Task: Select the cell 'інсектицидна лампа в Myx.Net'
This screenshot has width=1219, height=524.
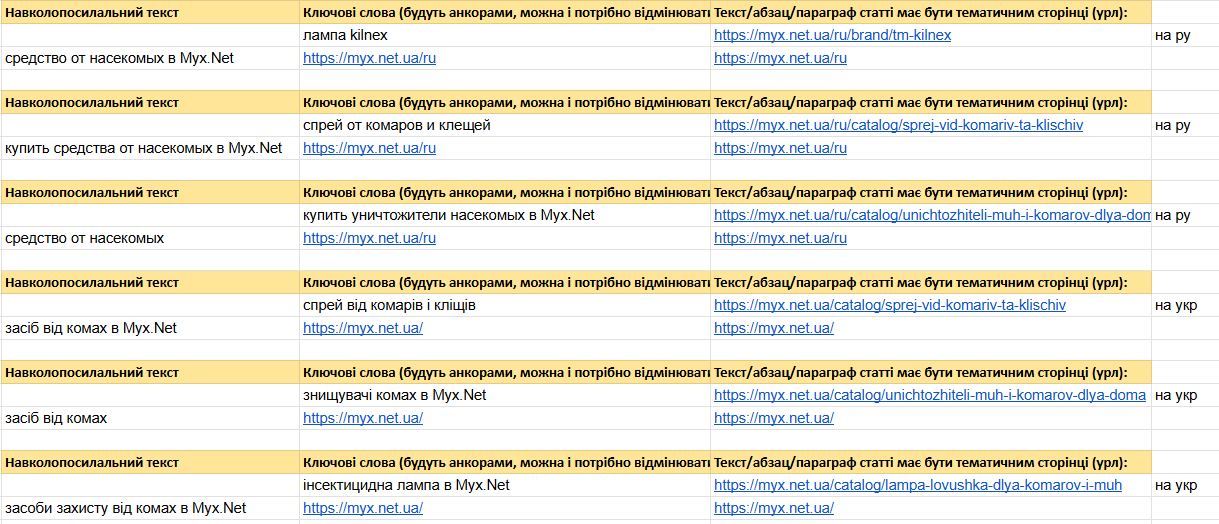Action: point(505,485)
